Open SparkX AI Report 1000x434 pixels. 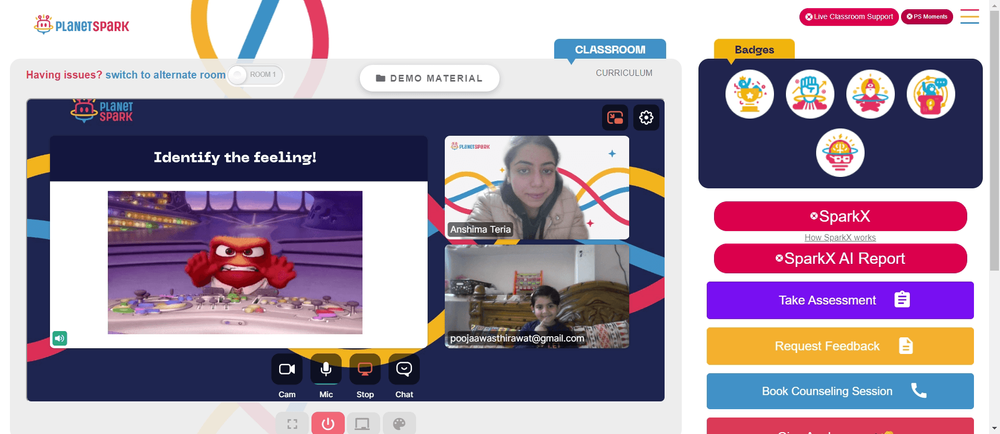[840, 258]
